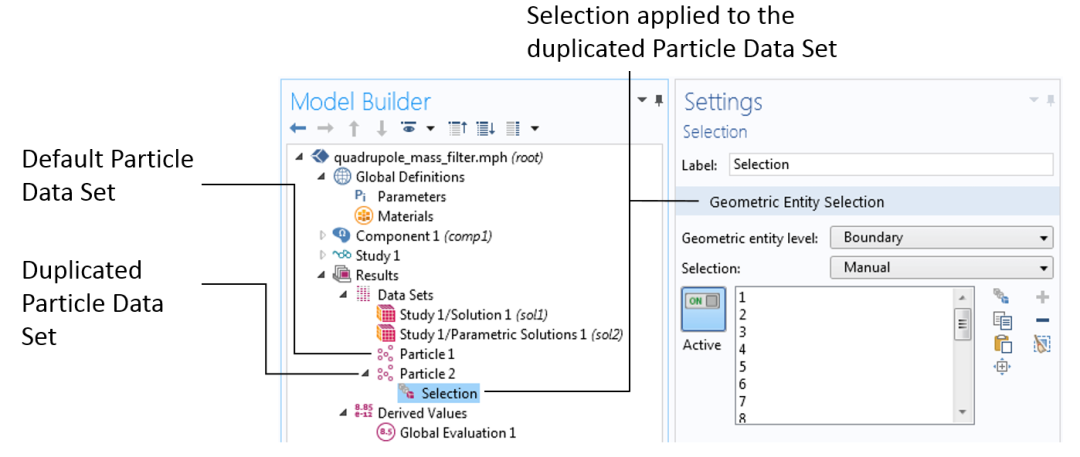Image resolution: width=1080 pixels, height=457 pixels.
Task: Click the Parametric Solutions 1 dataset icon
Action: [x=386, y=335]
